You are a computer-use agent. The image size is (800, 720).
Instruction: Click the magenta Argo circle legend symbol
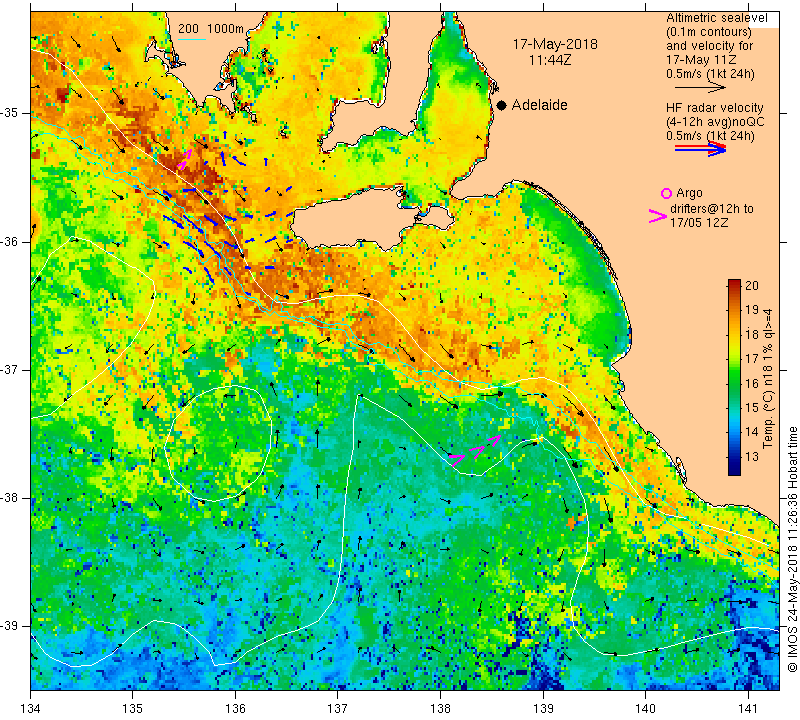(x=666, y=193)
